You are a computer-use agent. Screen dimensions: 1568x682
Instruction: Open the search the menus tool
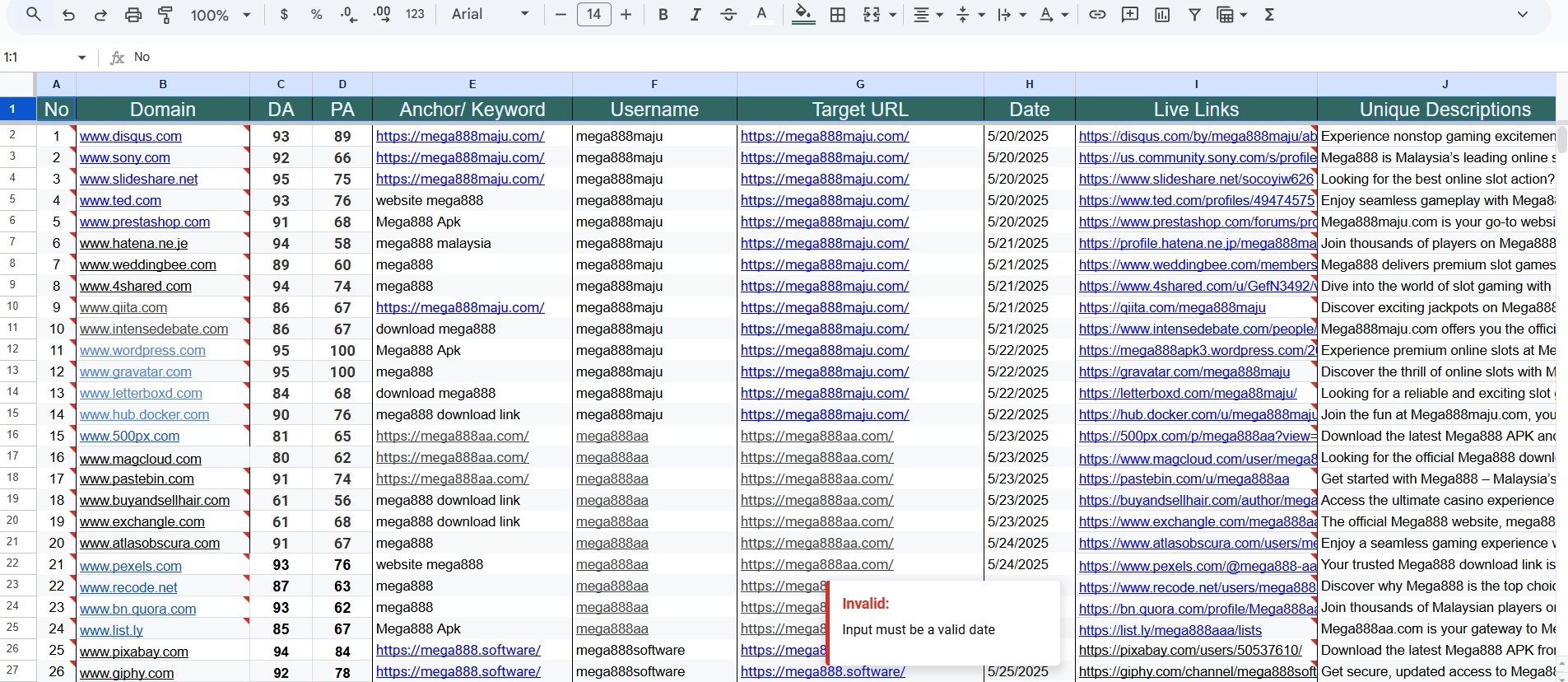34,15
